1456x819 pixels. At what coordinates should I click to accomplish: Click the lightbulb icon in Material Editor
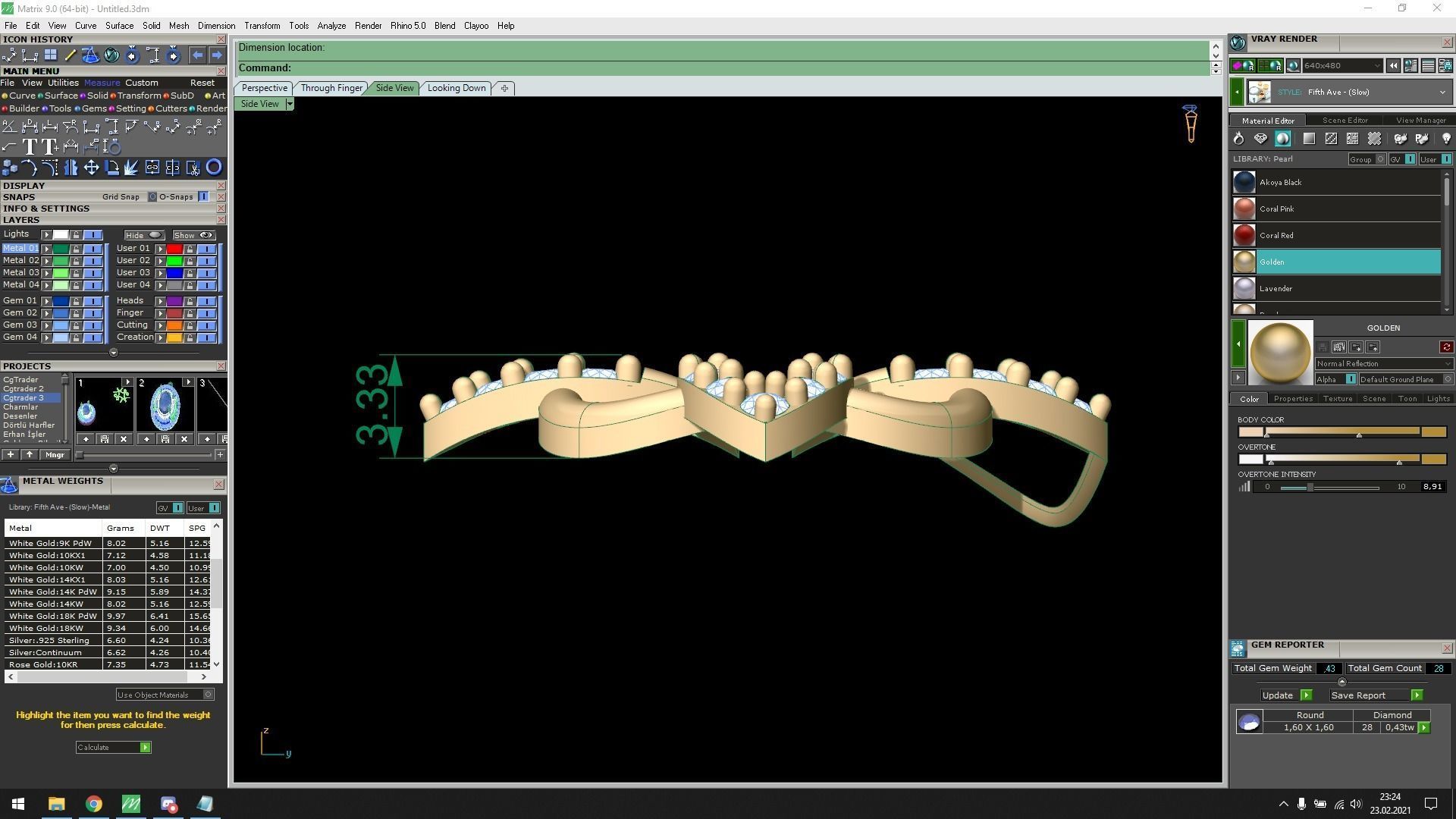pos(1445,139)
